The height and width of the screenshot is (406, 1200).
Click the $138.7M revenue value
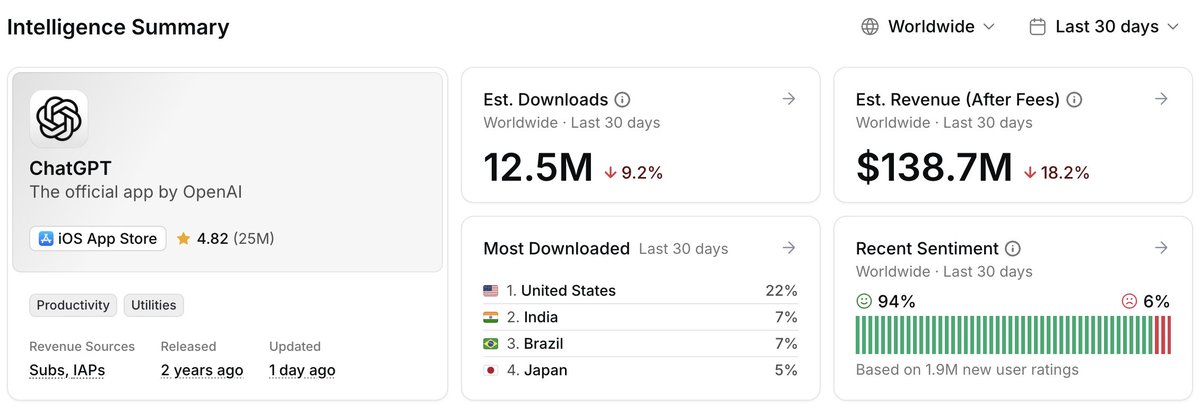pyautogui.click(x=934, y=167)
